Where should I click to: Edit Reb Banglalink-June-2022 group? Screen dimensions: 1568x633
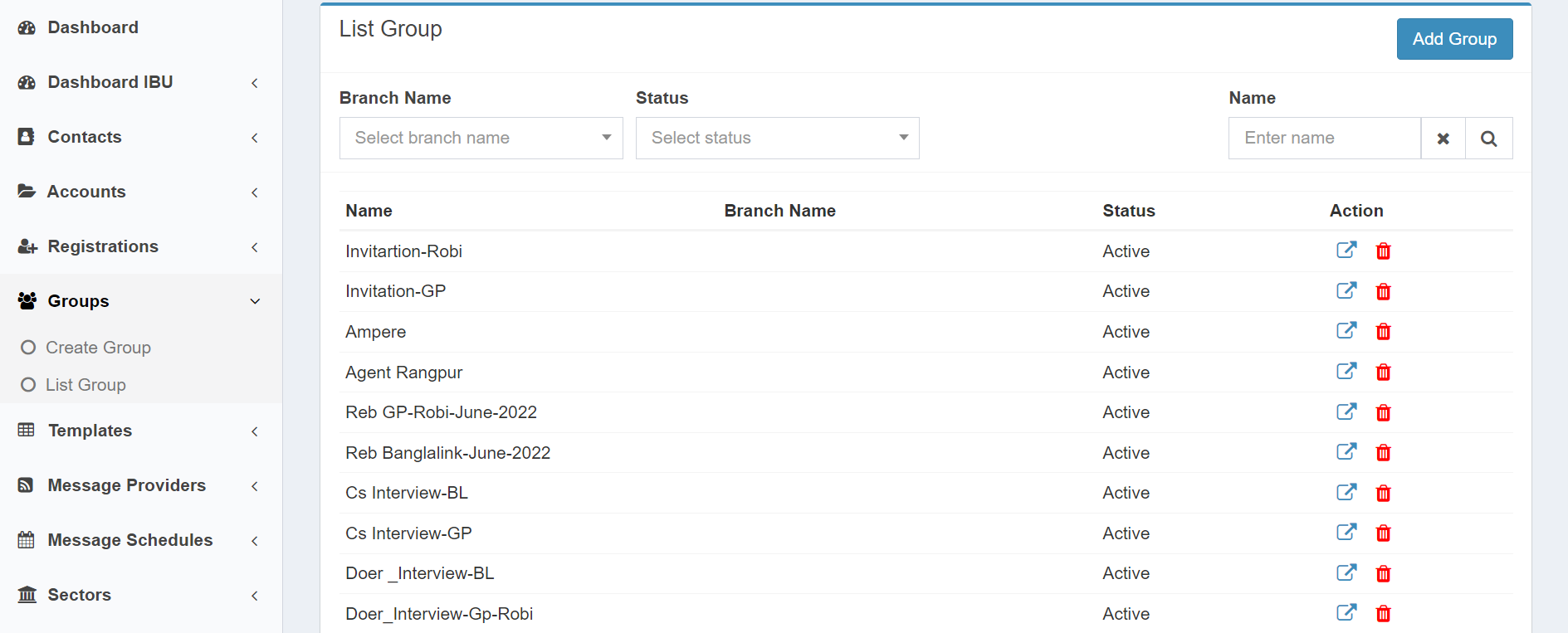pyautogui.click(x=1346, y=451)
